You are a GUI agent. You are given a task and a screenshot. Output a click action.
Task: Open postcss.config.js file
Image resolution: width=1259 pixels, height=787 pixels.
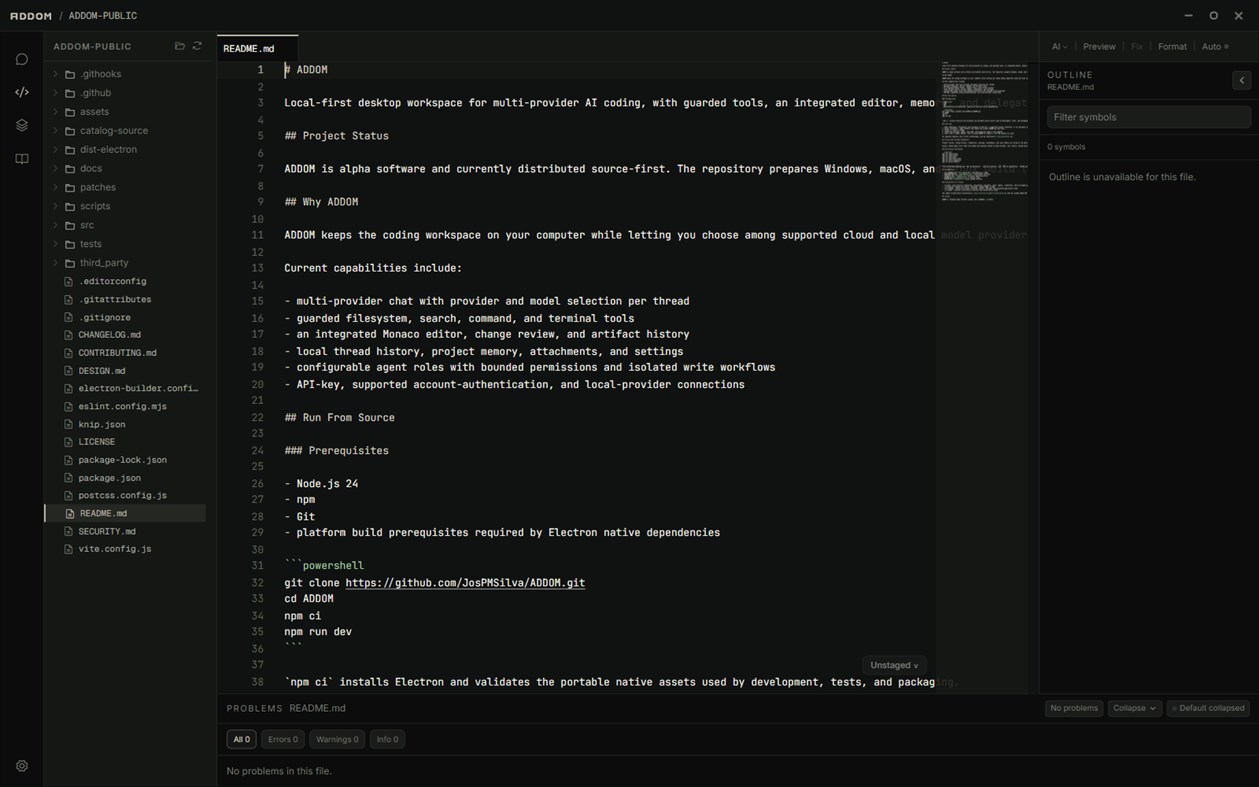point(125,495)
